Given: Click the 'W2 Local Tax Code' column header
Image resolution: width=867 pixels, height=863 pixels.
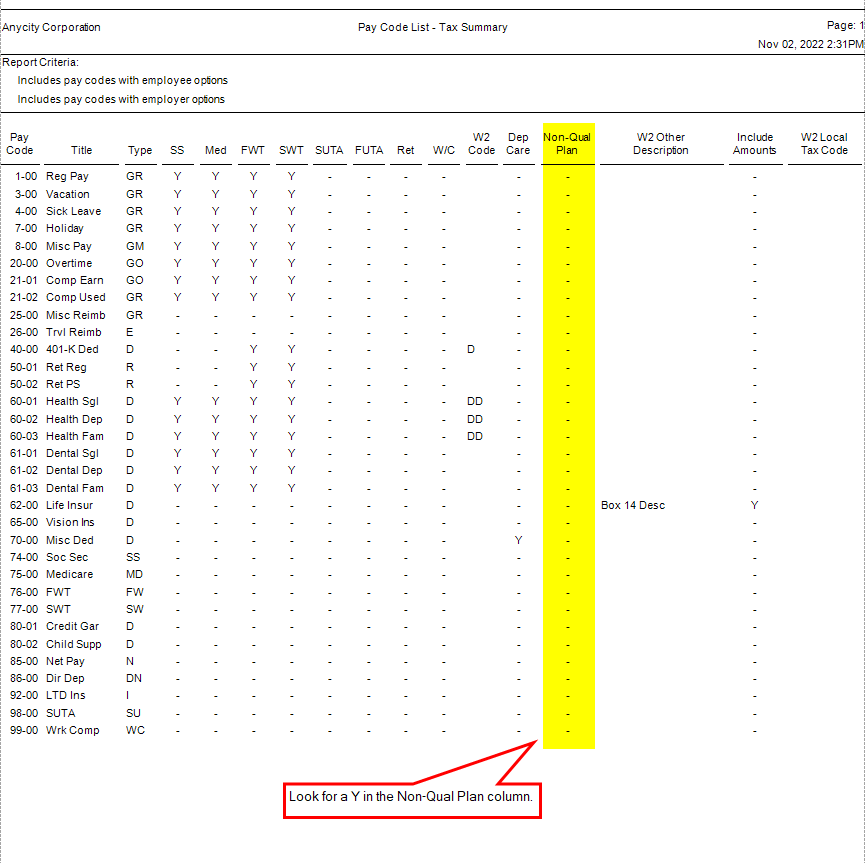Looking at the screenshot, I should [824, 144].
